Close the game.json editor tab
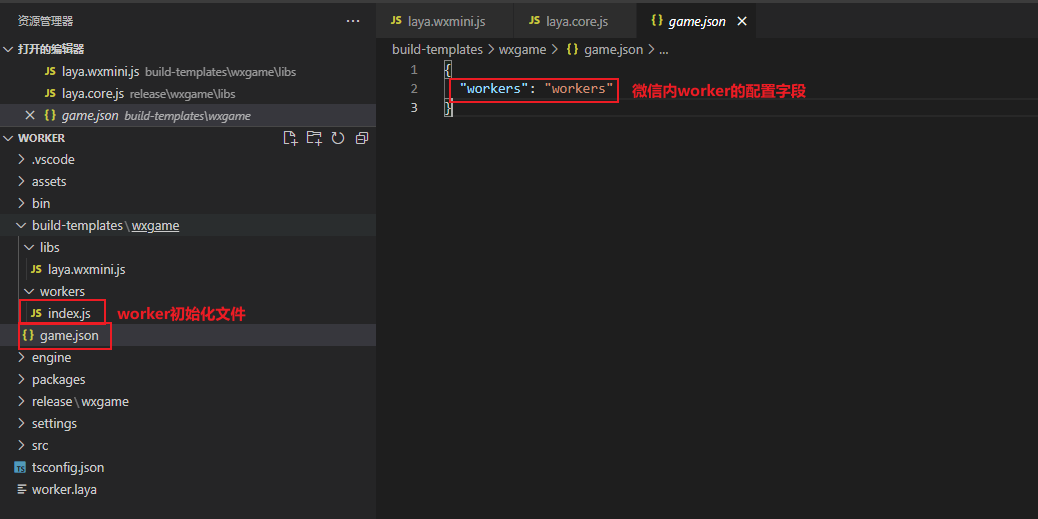The width and height of the screenshot is (1038, 519). tap(742, 21)
